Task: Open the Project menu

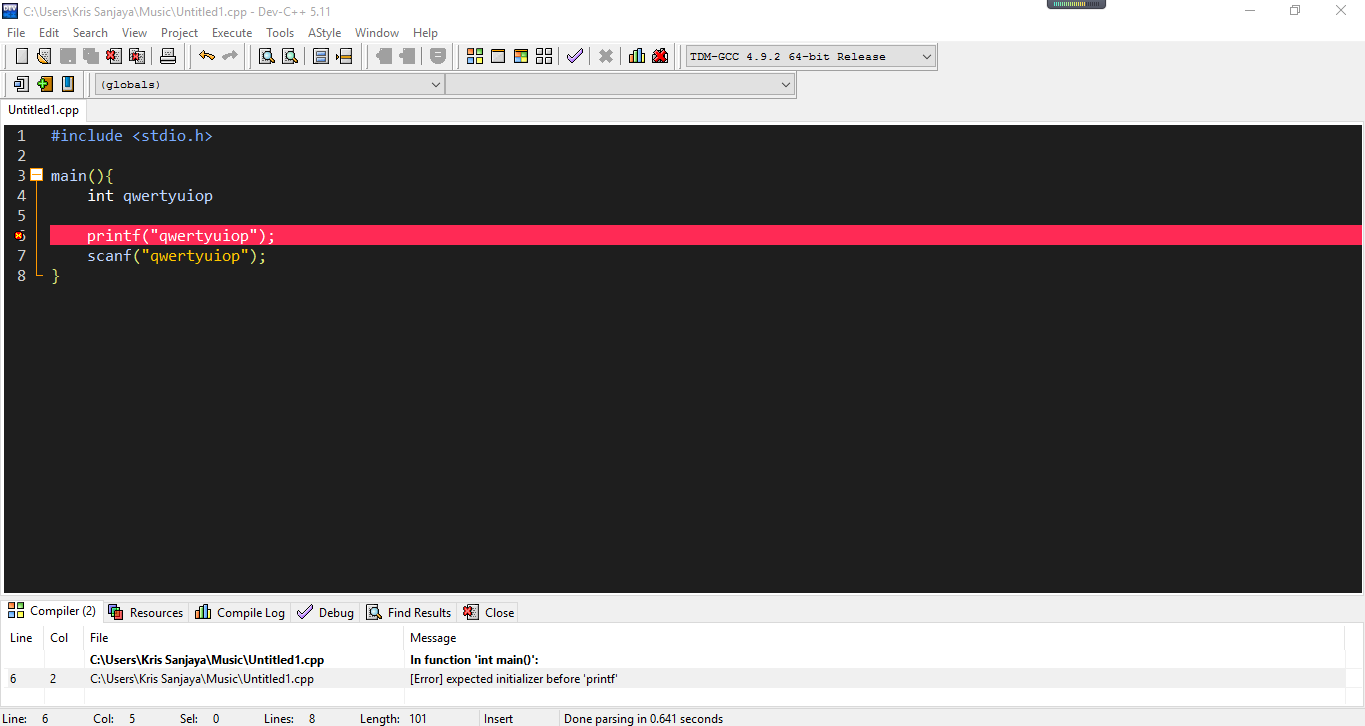Action: point(180,33)
